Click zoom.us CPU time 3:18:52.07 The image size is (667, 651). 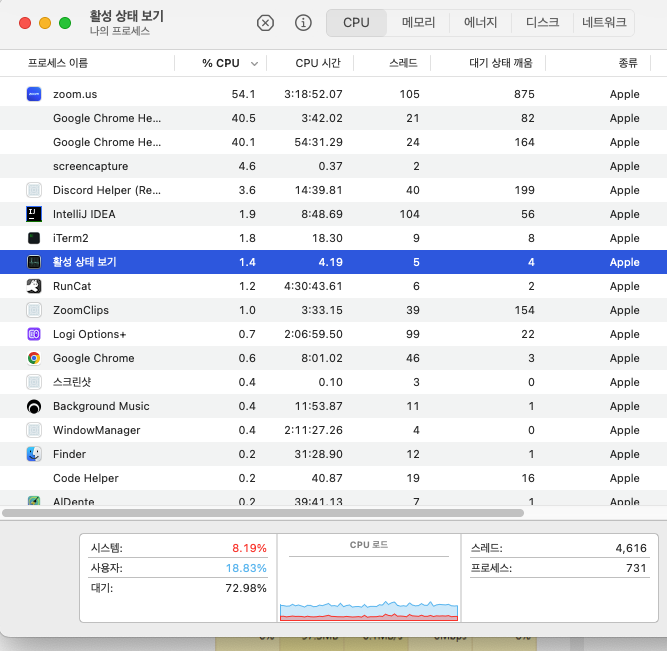(313, 94)
